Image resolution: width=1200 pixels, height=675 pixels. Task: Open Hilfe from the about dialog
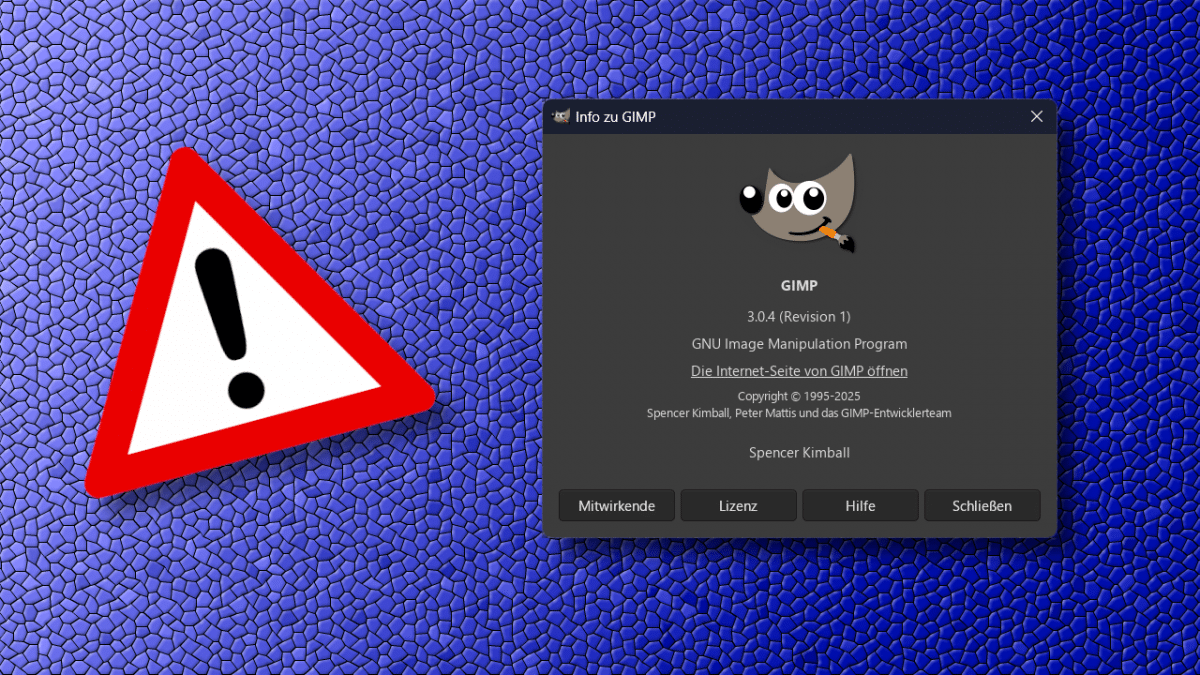[x=860, y=506]
